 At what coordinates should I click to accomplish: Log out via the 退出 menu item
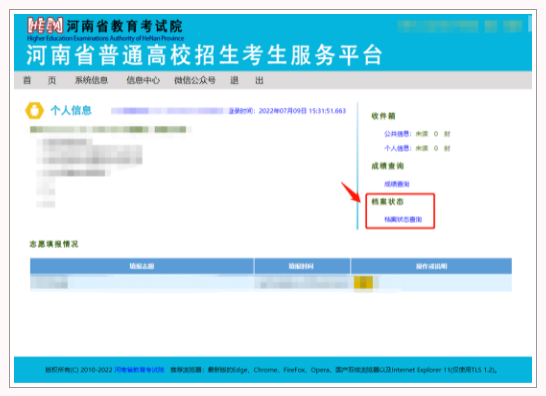(247, 80)
